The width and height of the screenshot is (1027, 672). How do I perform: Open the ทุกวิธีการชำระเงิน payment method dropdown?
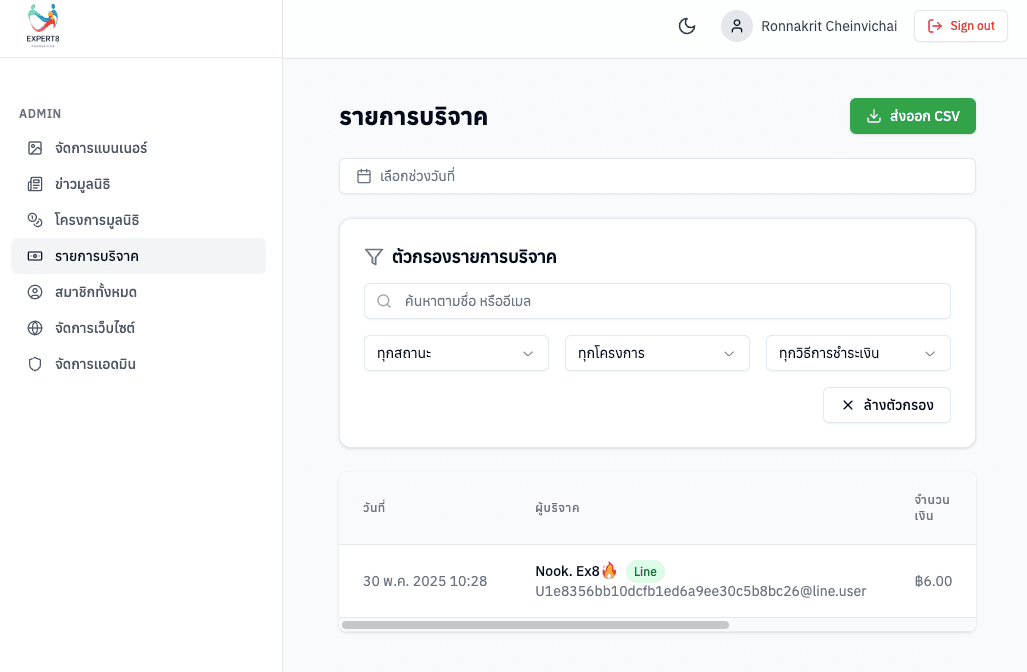coord(858,353)
